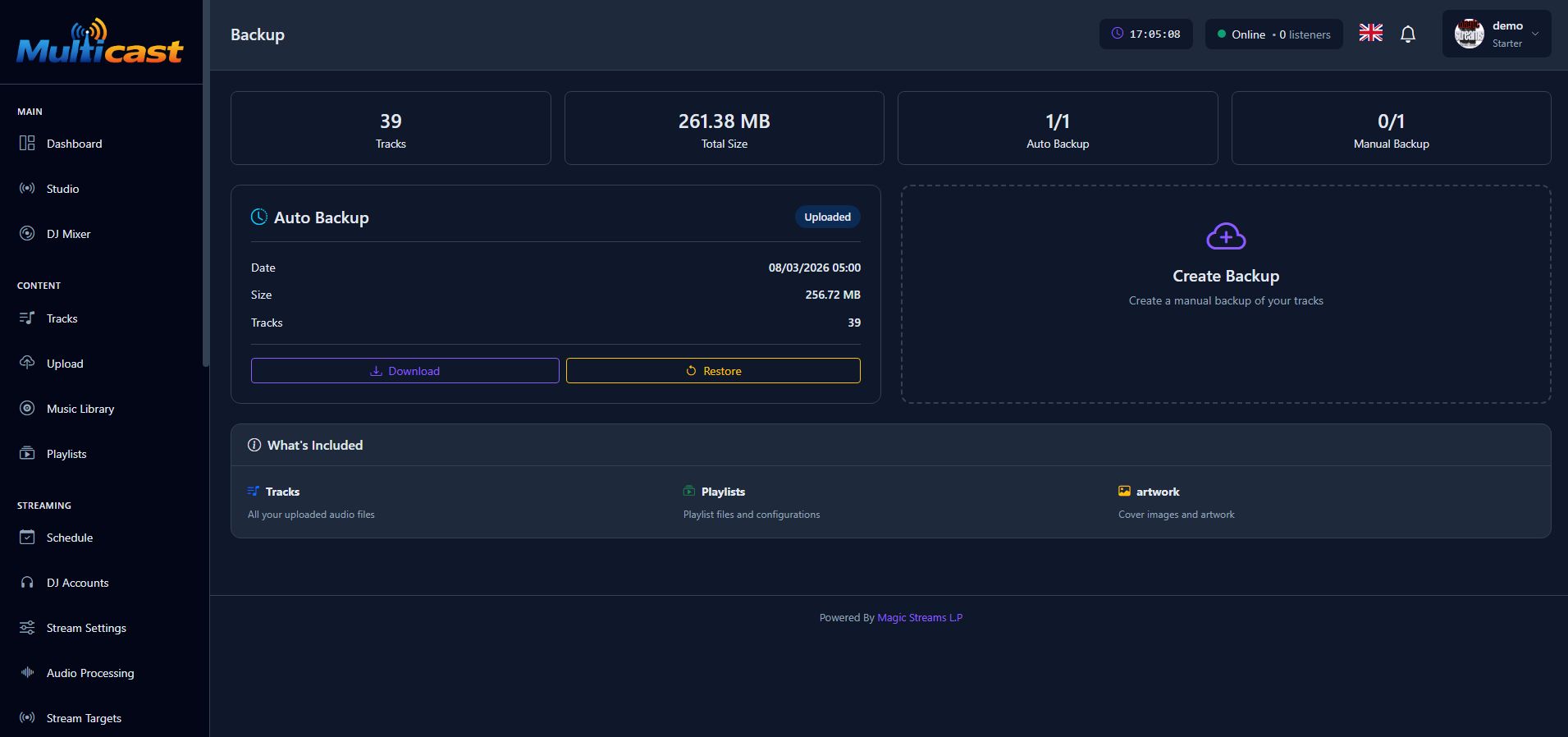The image size is (1568, 737).
Task: Open the Online listeners status indicator
Action: [x=1273, y=34]
